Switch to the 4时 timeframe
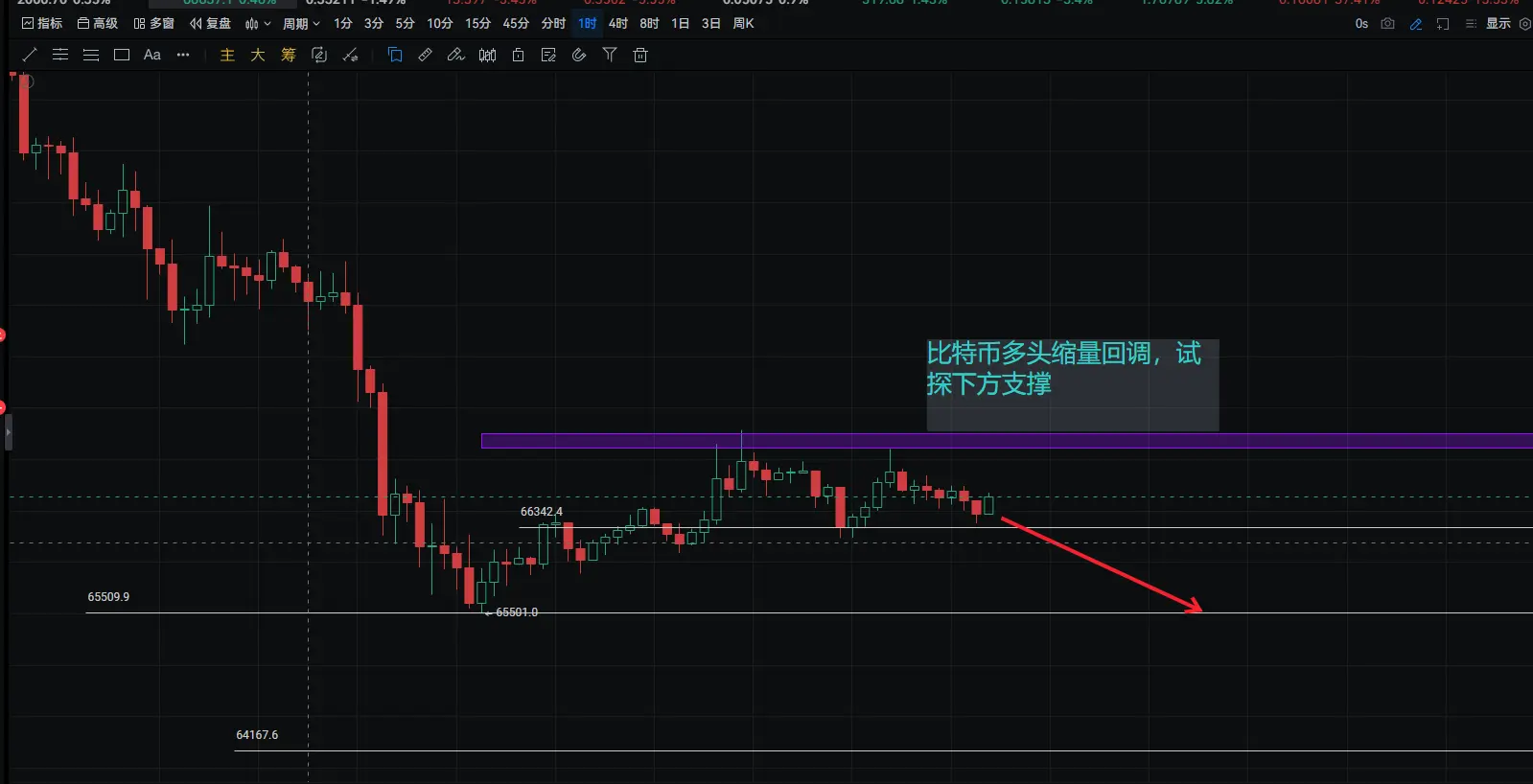This screenshot has width=1533, height=784. (x=618, y=23)
